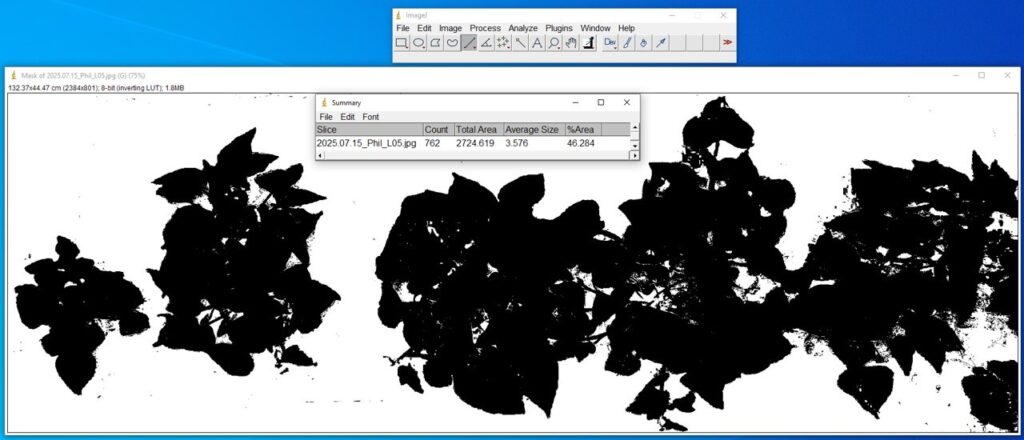Click Summary table scroll down arrow
Screen dimensions: 1024x440
pos(635,146)
